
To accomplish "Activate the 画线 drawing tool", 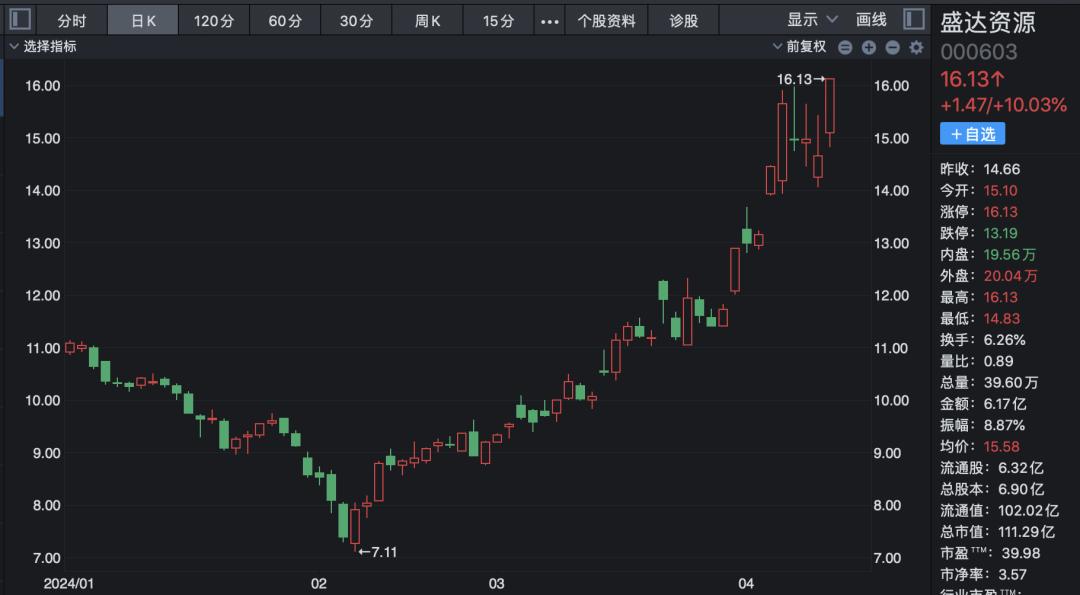I will click(871, 20).
